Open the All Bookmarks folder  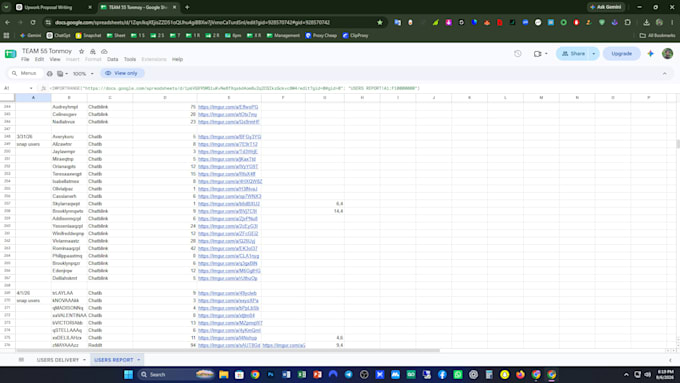point(657,36)
